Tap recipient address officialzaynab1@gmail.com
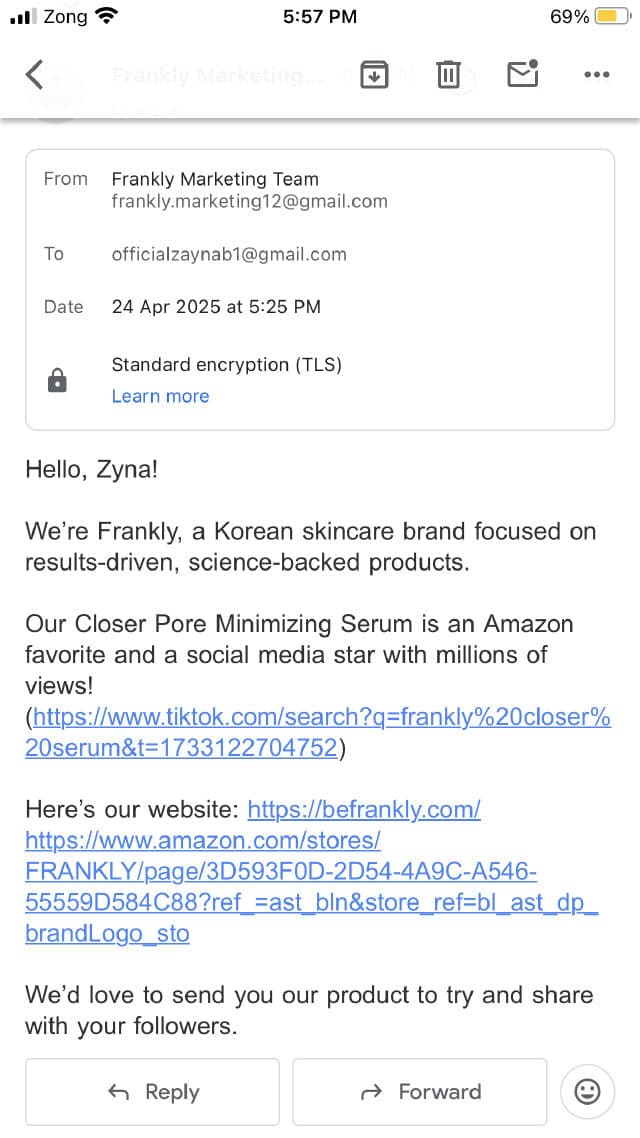The width and height of the screenshot is (640, 1138). click(229, 254)
